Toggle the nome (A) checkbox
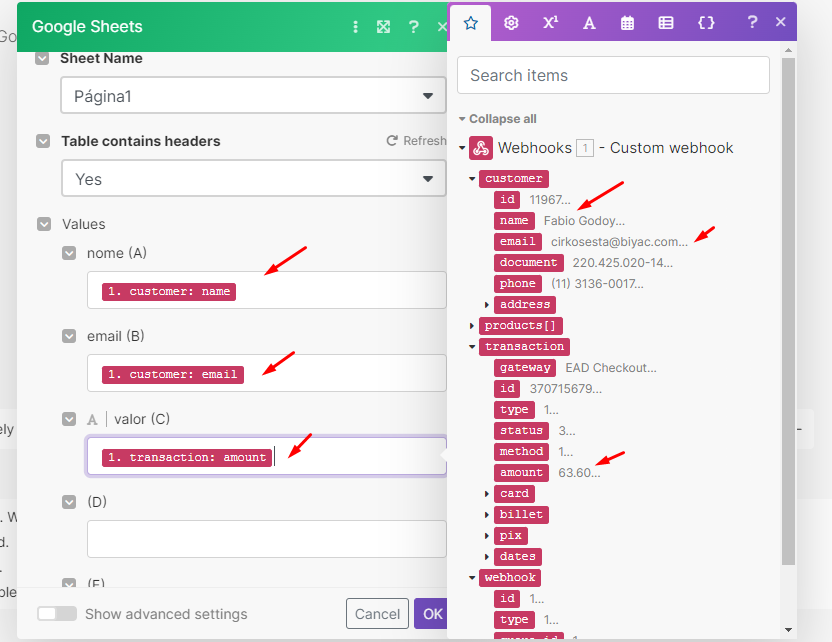Screen dimensions: 832x642 click(x=69, y=253)
